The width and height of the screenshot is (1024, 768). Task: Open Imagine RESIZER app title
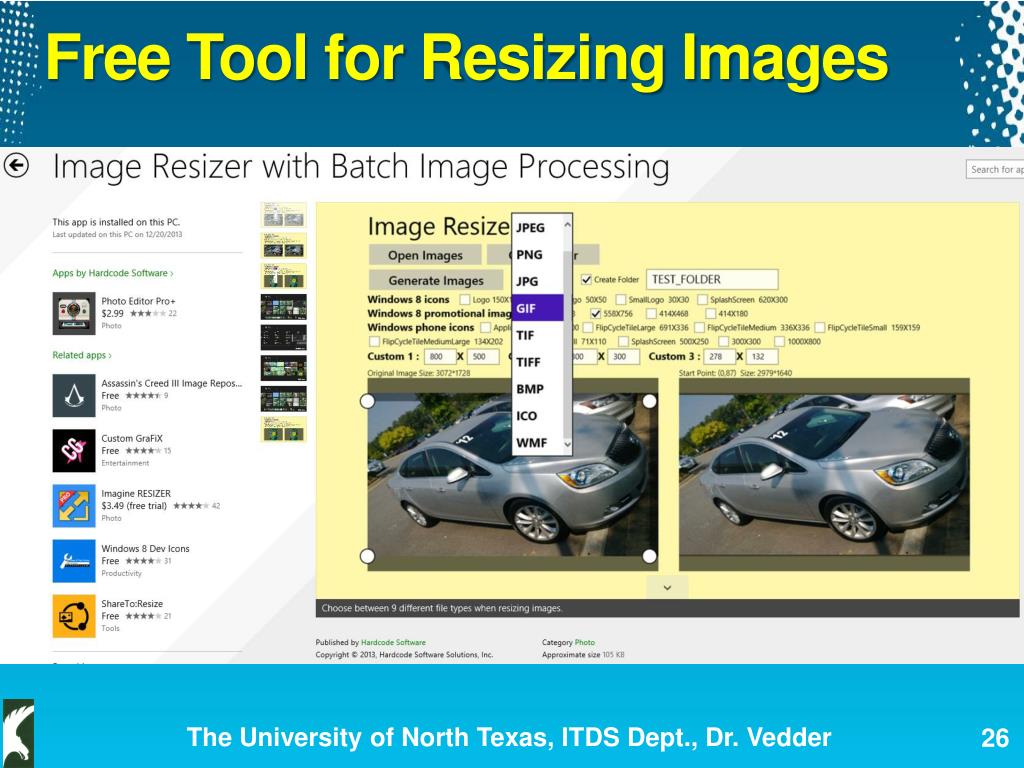coord(136,494)
